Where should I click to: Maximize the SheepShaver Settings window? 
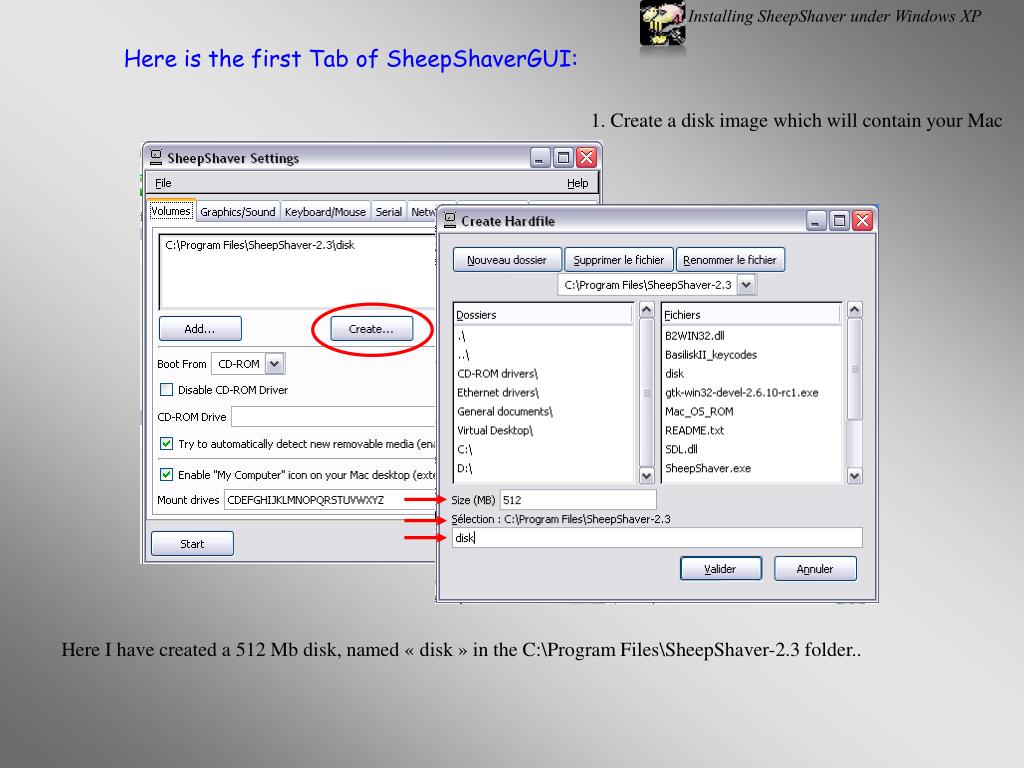click(564, 157)
